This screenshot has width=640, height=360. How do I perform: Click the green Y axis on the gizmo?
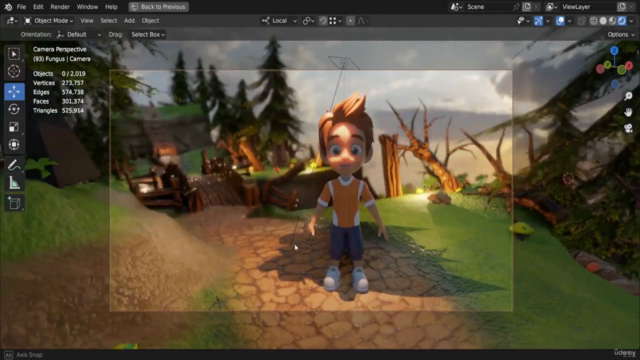tap(607, 65)
